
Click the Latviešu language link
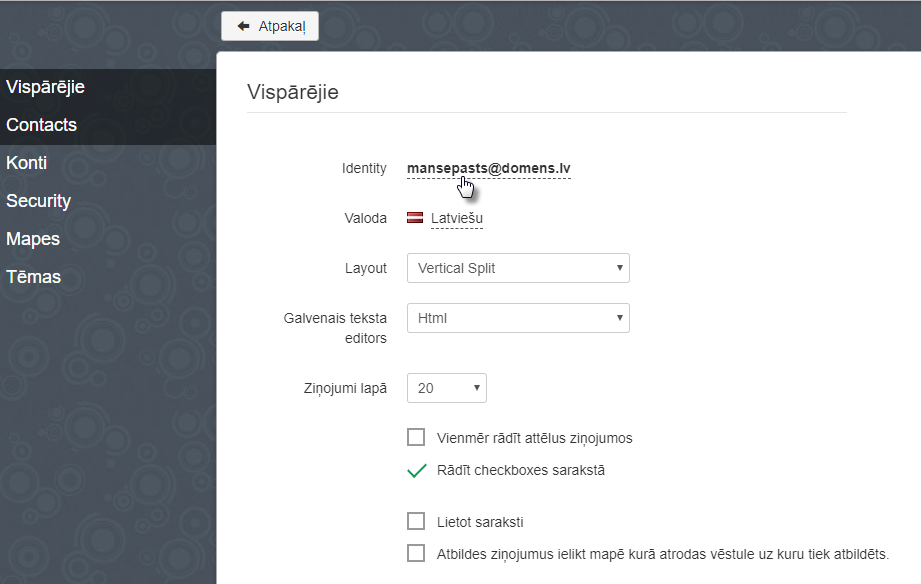tap(457, 219)
